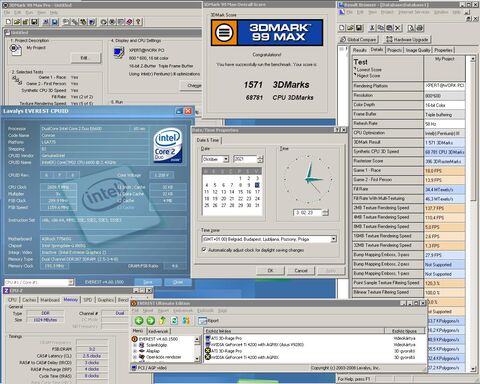Click the EVEREST up-level arrow icon

162,321
